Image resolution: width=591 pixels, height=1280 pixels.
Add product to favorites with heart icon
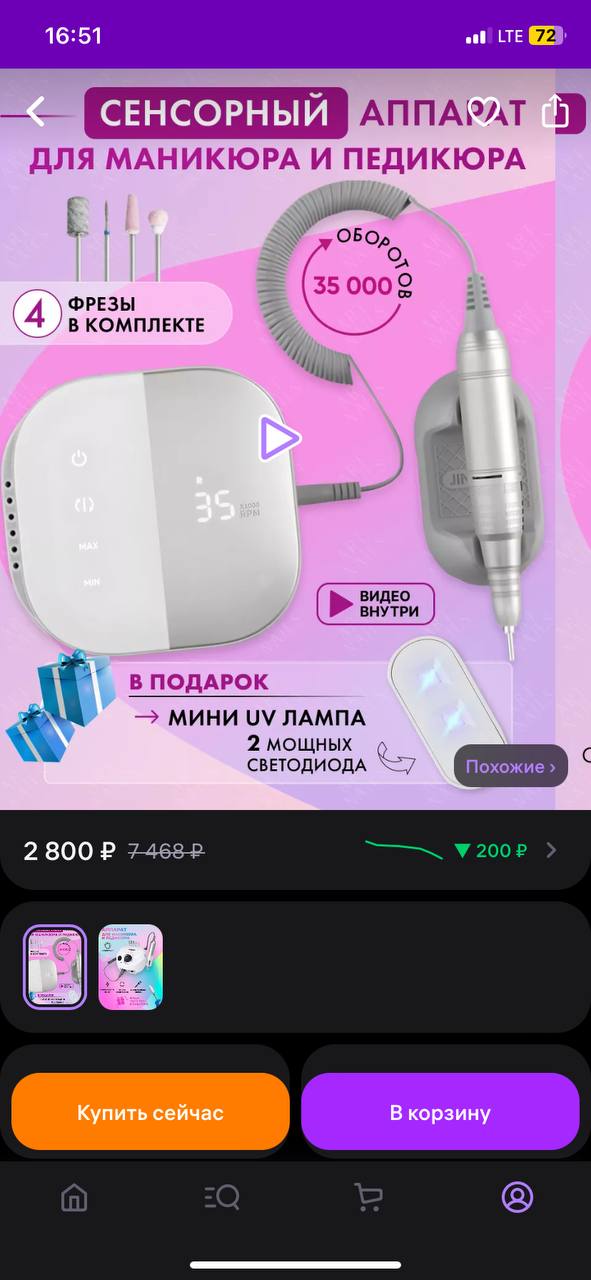(484, 111)
